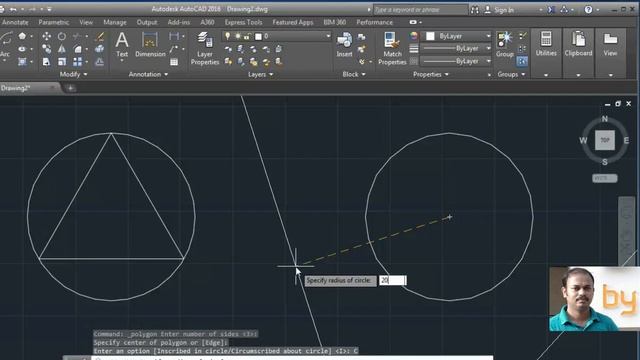This screenshot has width=640, height=360.
Task: Open the Express Tools ribbon tab
Action: click(243, 22)
